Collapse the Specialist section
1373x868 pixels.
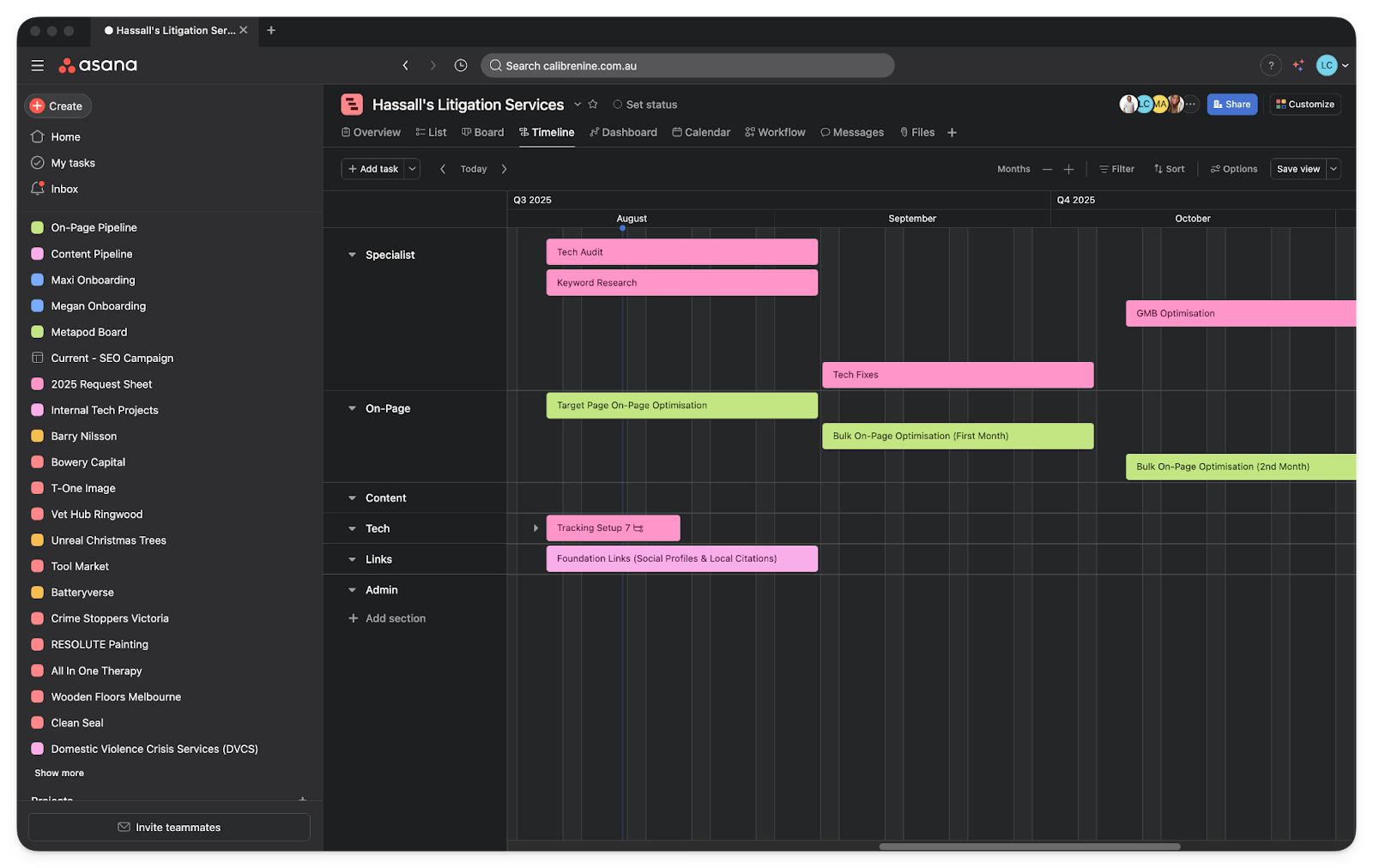352,255
